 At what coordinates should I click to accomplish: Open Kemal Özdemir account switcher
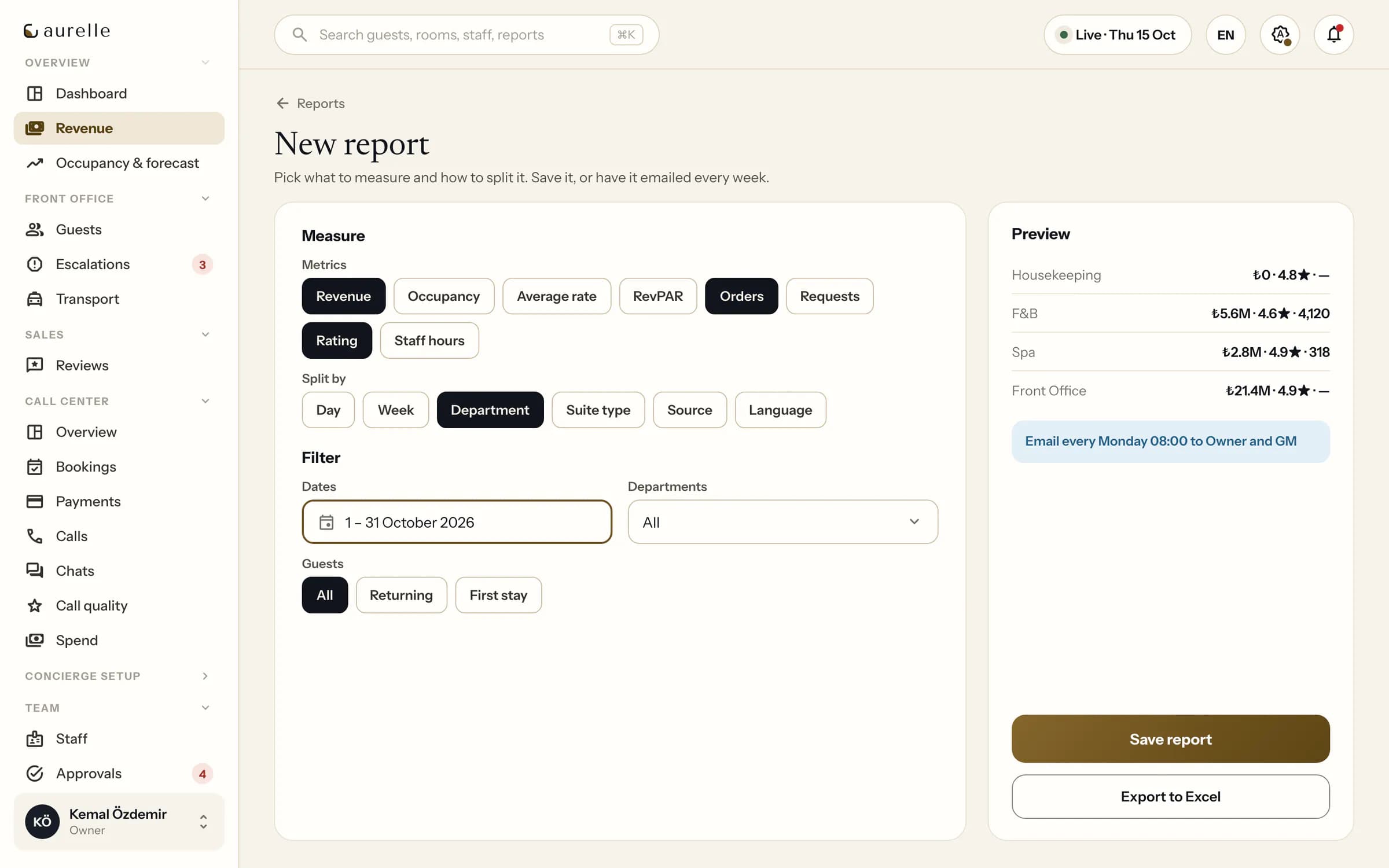click(119, 821)
